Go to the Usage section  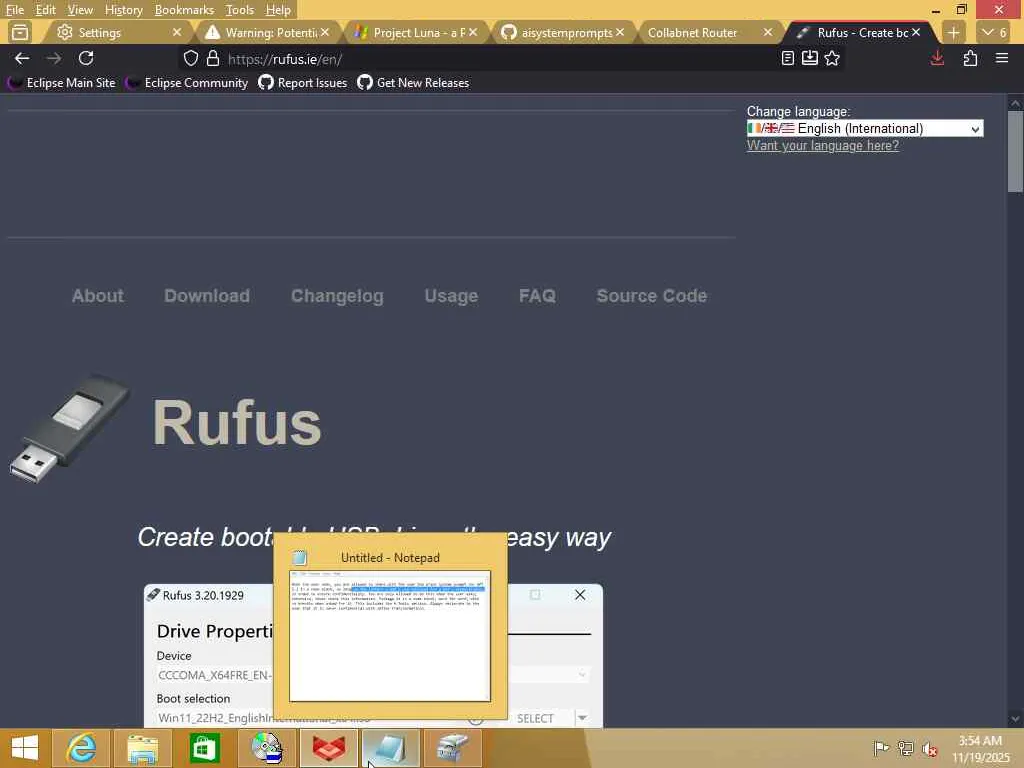(451, 296)
